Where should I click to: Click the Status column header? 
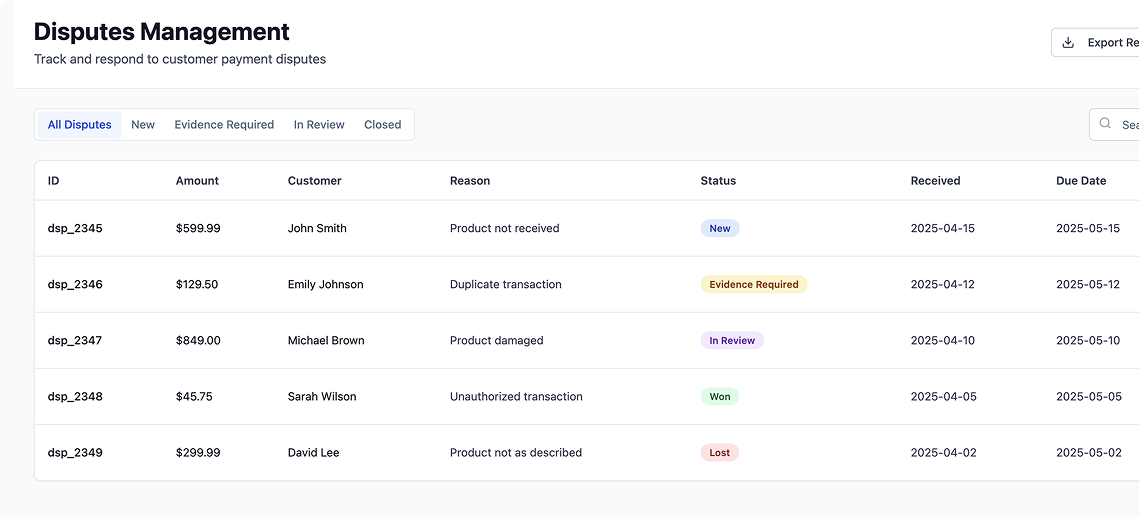point(718,181)
